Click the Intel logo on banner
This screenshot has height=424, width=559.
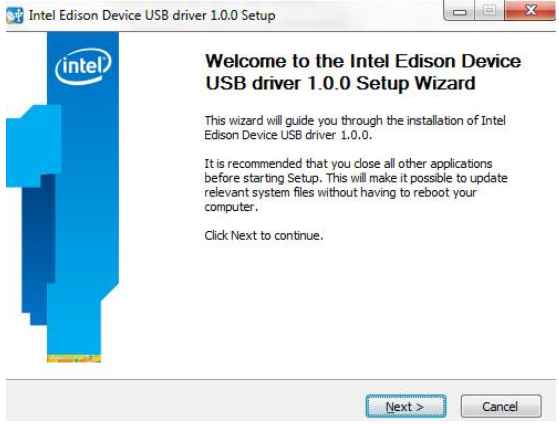click(x=83, y=66)
